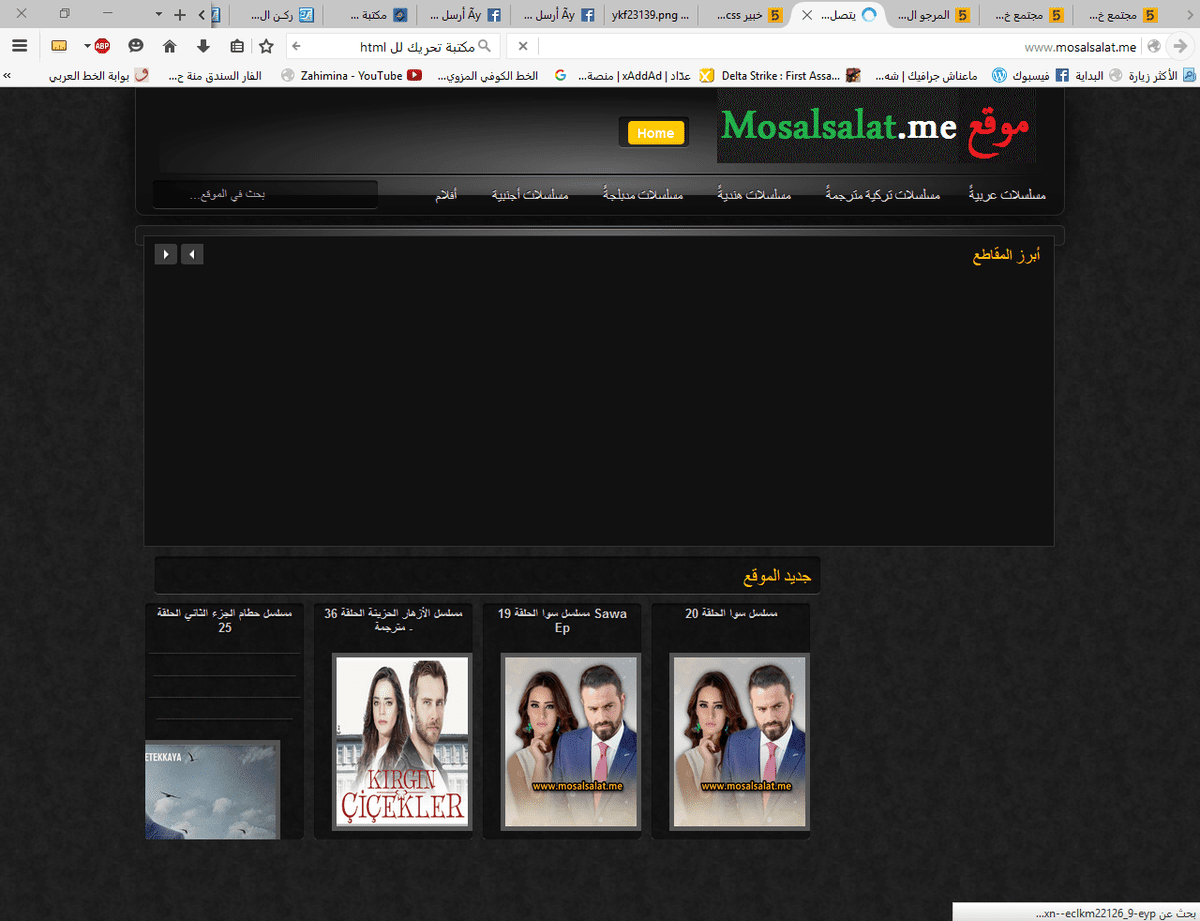Open the مسلسلات مدبلجة menu
The height and width of the screenshot is (921, 1200).
click(643, 194)
